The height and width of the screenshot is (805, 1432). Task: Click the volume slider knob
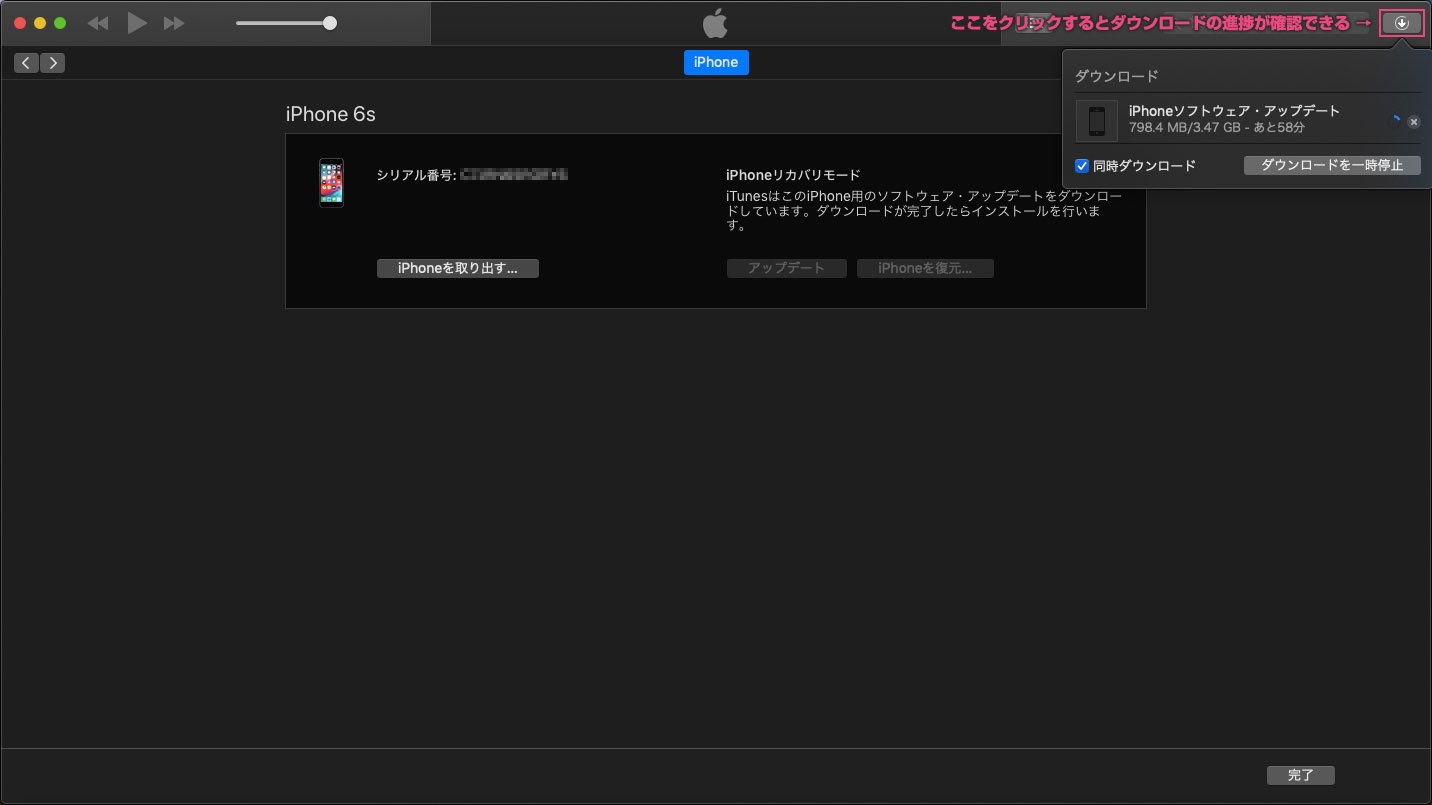tap(330, 23)
